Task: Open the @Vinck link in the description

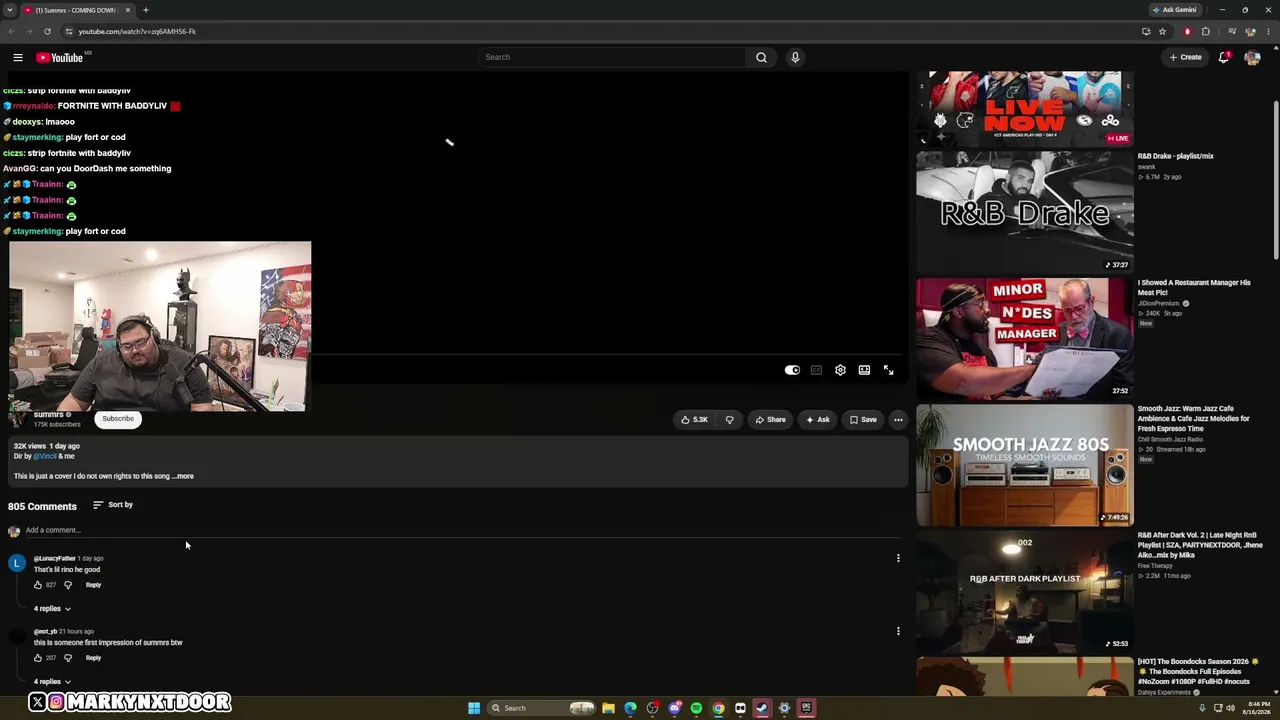Action: 45,456
